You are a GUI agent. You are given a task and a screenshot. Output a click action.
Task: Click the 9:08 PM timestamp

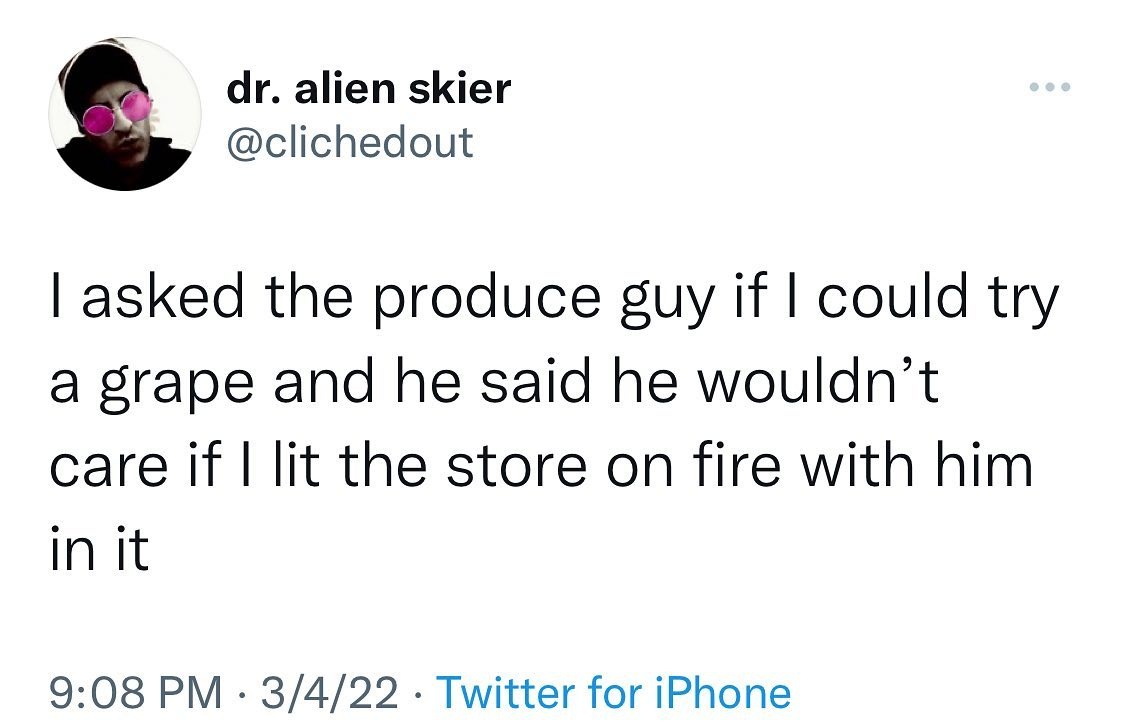point(136,692)
